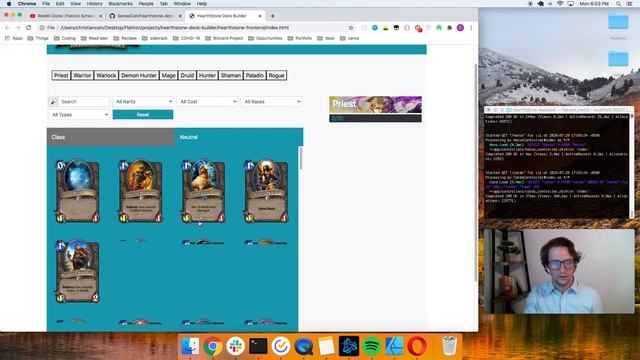Choose the Warlock class button
This screenshot has width=640, height=360.
click(x=106, y=76)
